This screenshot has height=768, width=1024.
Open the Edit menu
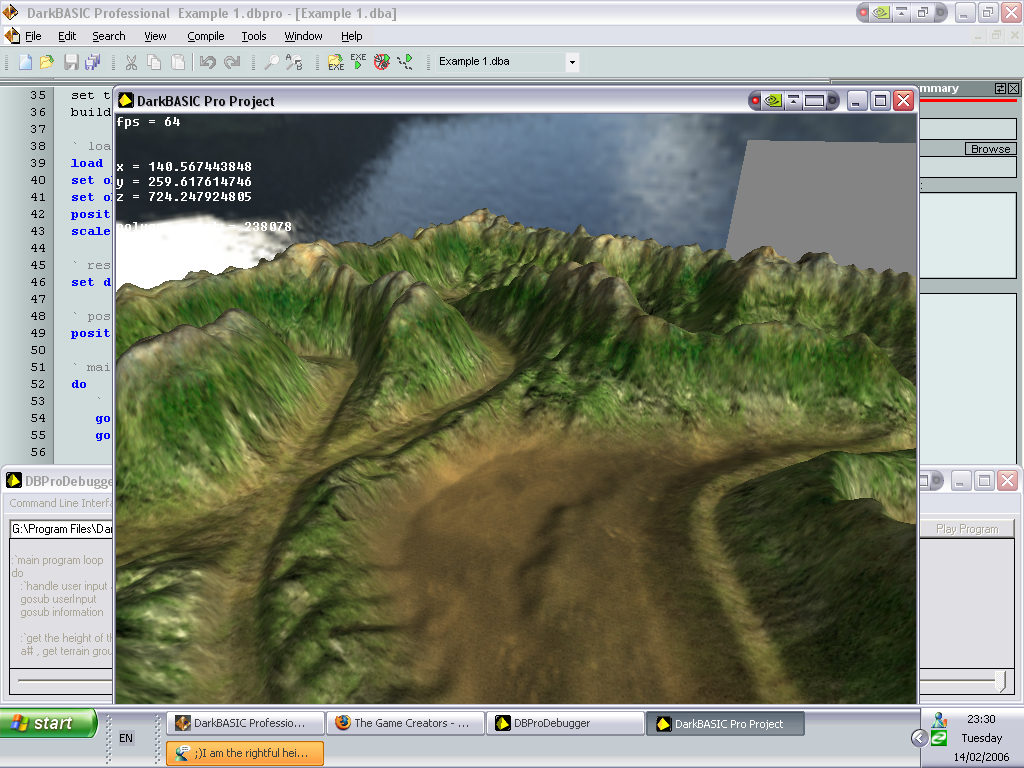pyautogui.click(x=67, y=36)
